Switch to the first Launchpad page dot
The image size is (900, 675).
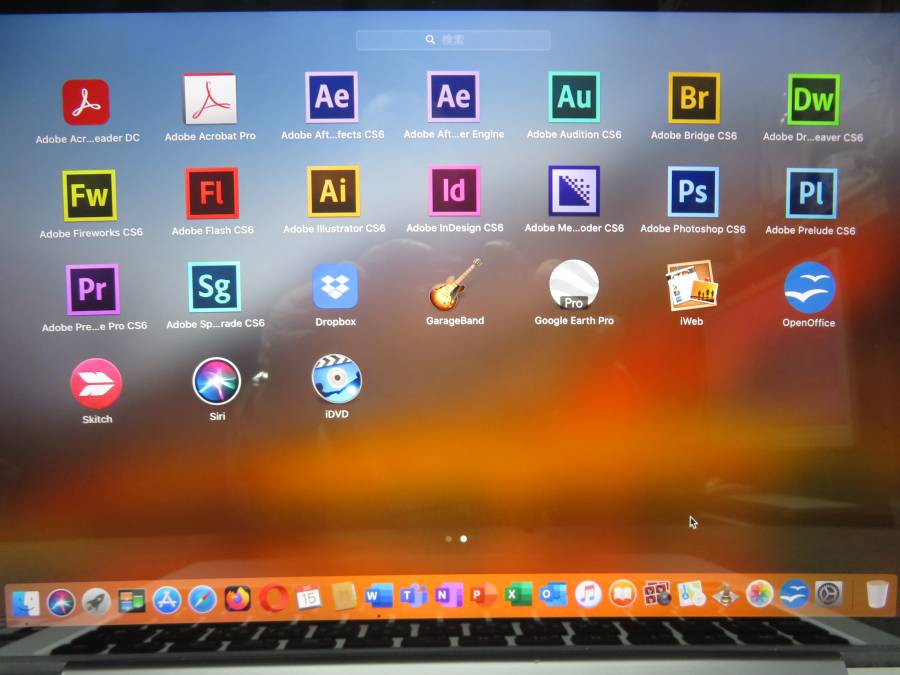tap(449, 539)
